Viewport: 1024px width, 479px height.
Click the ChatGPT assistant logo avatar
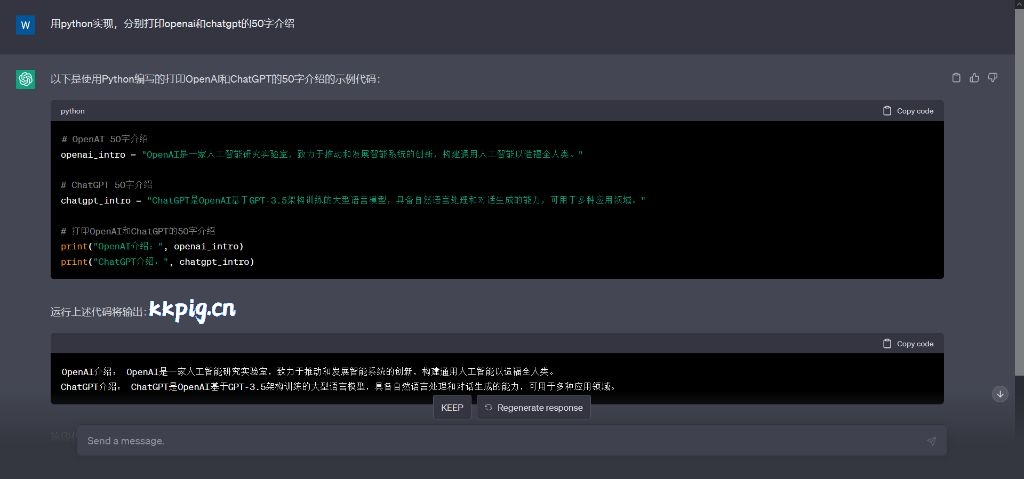point(25,79)
